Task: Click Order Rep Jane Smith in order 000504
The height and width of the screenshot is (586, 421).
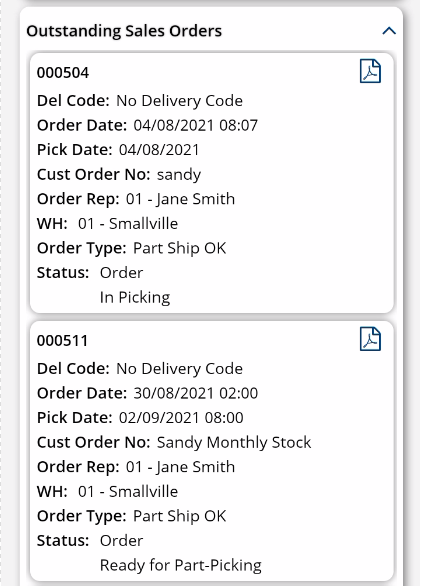Action: point(180,199)
